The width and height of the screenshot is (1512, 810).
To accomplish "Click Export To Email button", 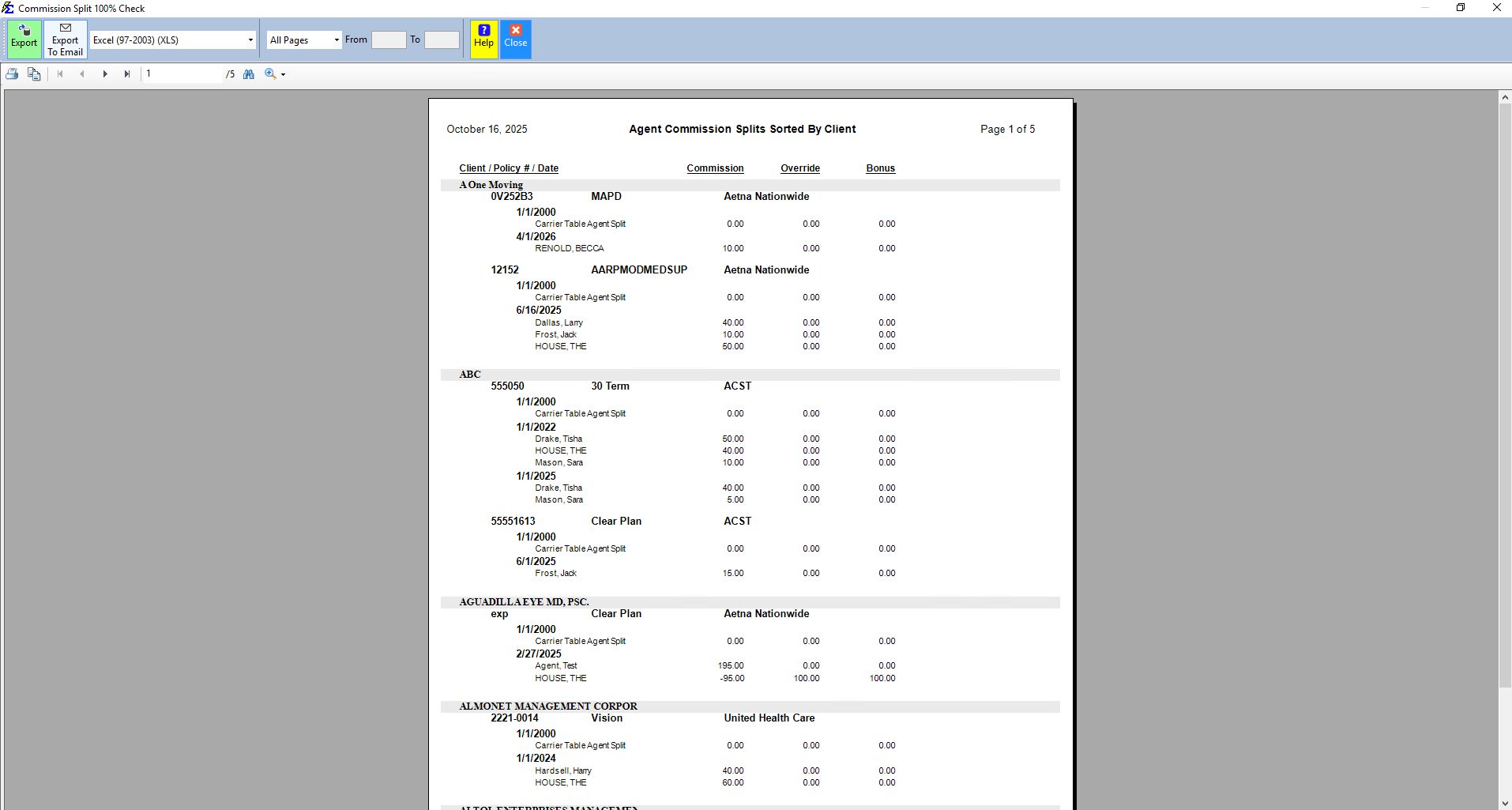I will click(65, 39).
